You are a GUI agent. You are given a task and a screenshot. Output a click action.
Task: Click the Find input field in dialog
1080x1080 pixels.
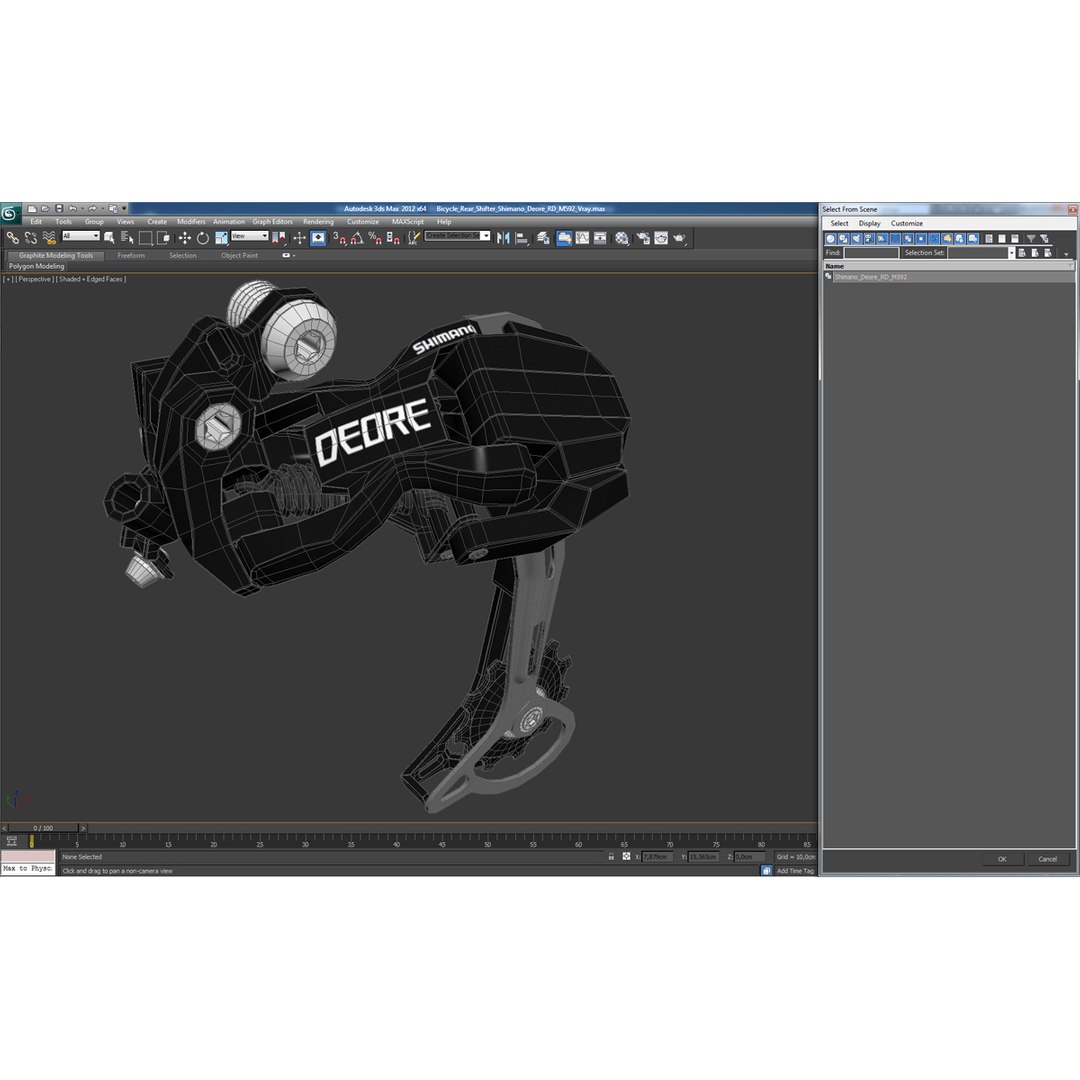click(x=871, y=253)
